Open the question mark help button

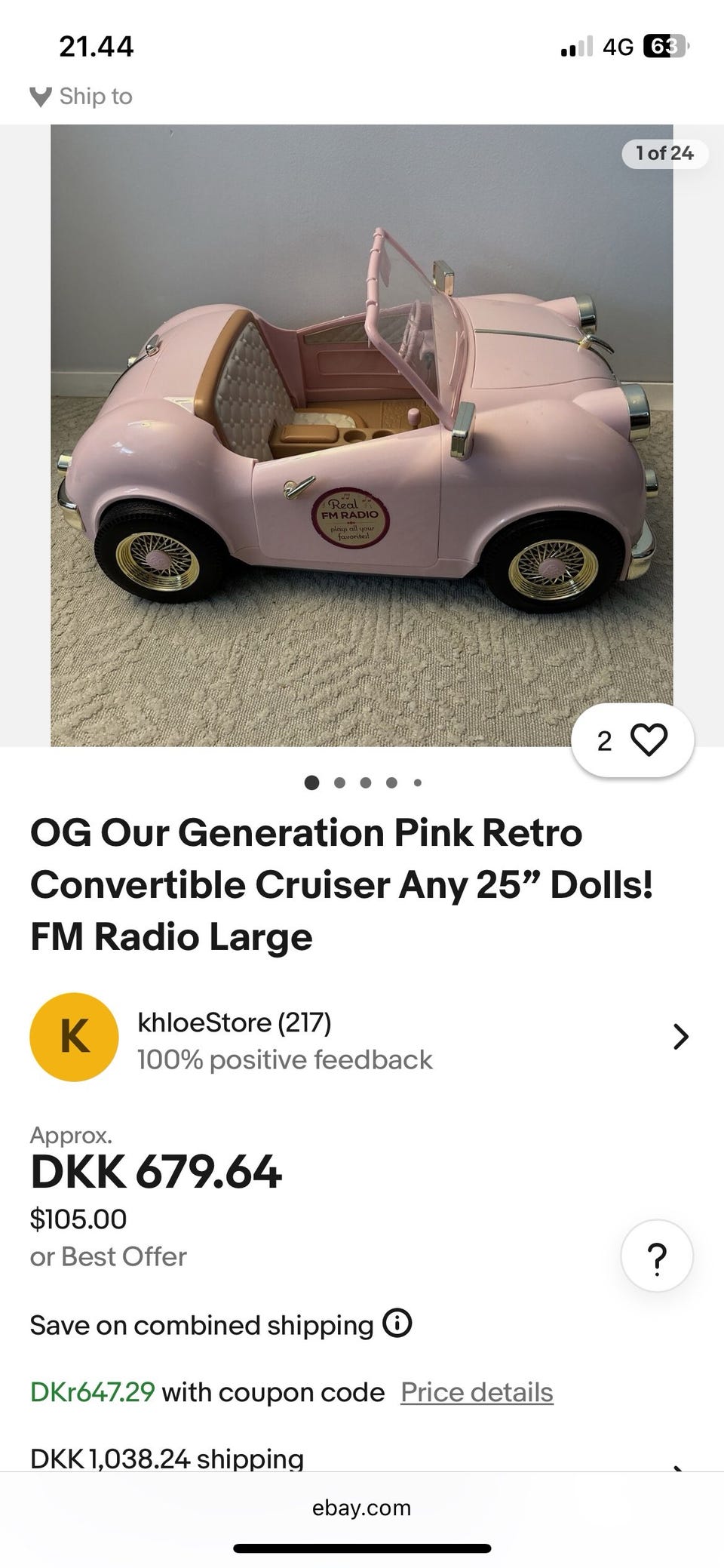point(657,1256)
